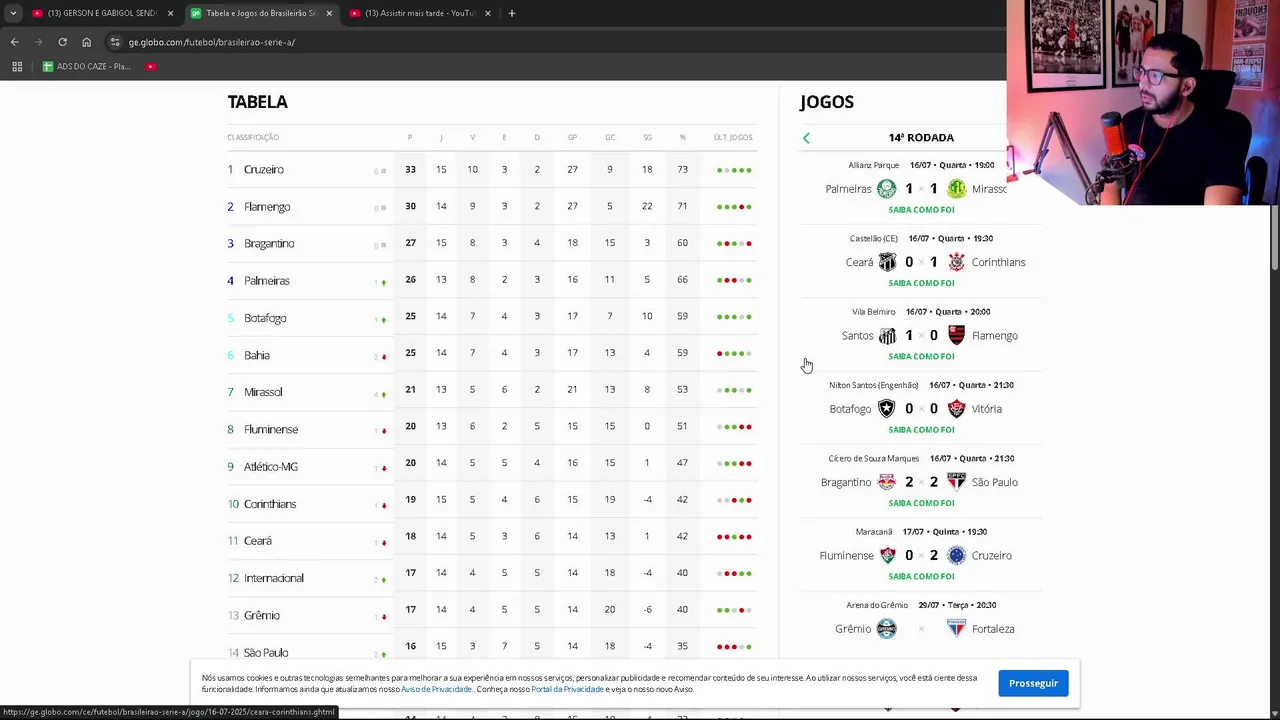Select Bahia in the classification table
1280x720 pixels.
pyautogui.click(x=257, y=355)
